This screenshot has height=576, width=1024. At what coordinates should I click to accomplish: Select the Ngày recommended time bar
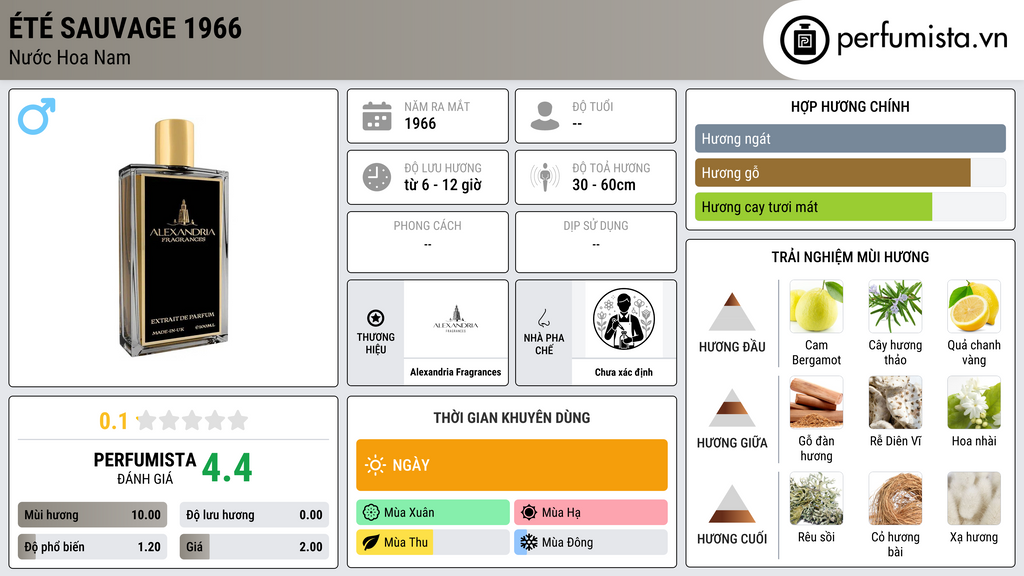[x=512, y=465]
